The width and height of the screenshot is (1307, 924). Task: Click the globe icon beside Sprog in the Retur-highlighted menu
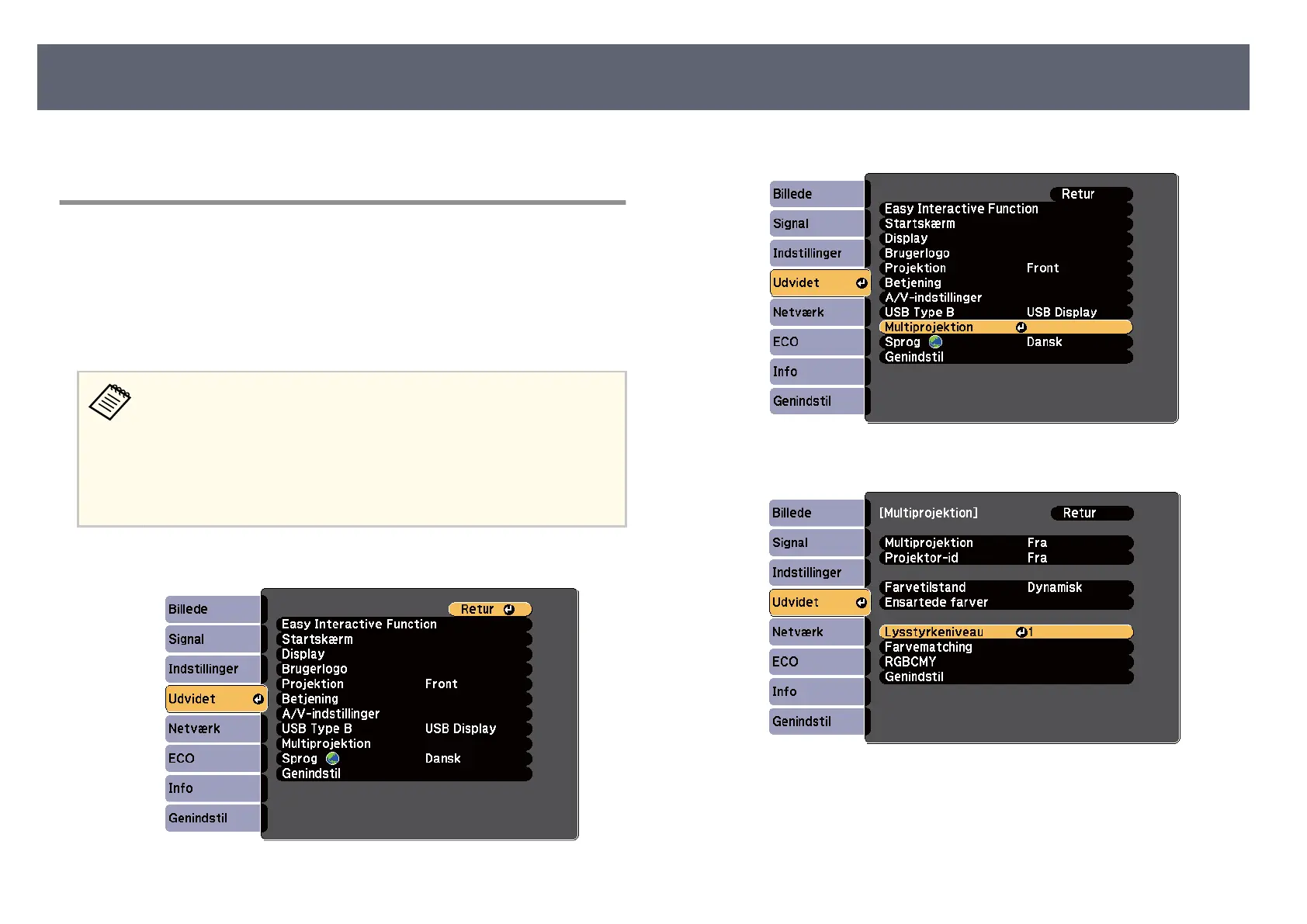tap(333, 759)
